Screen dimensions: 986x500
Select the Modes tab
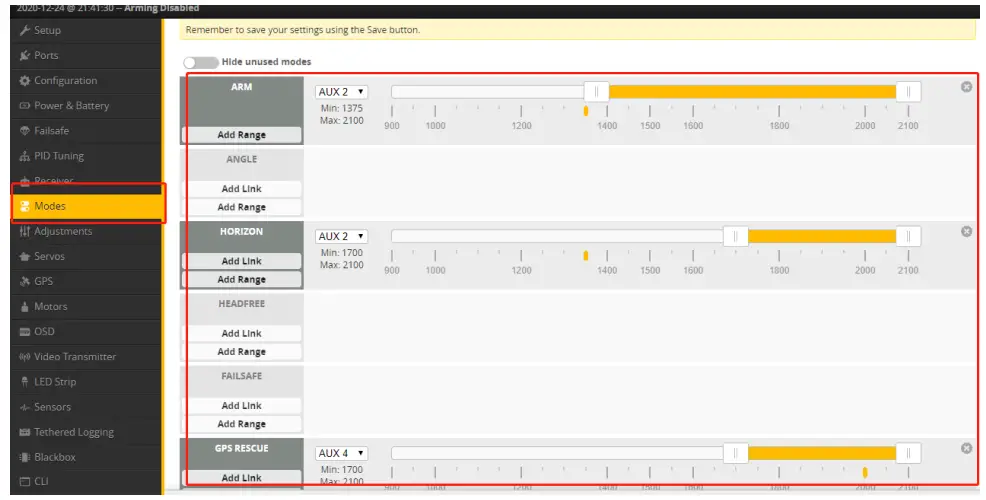pos(86,206)
